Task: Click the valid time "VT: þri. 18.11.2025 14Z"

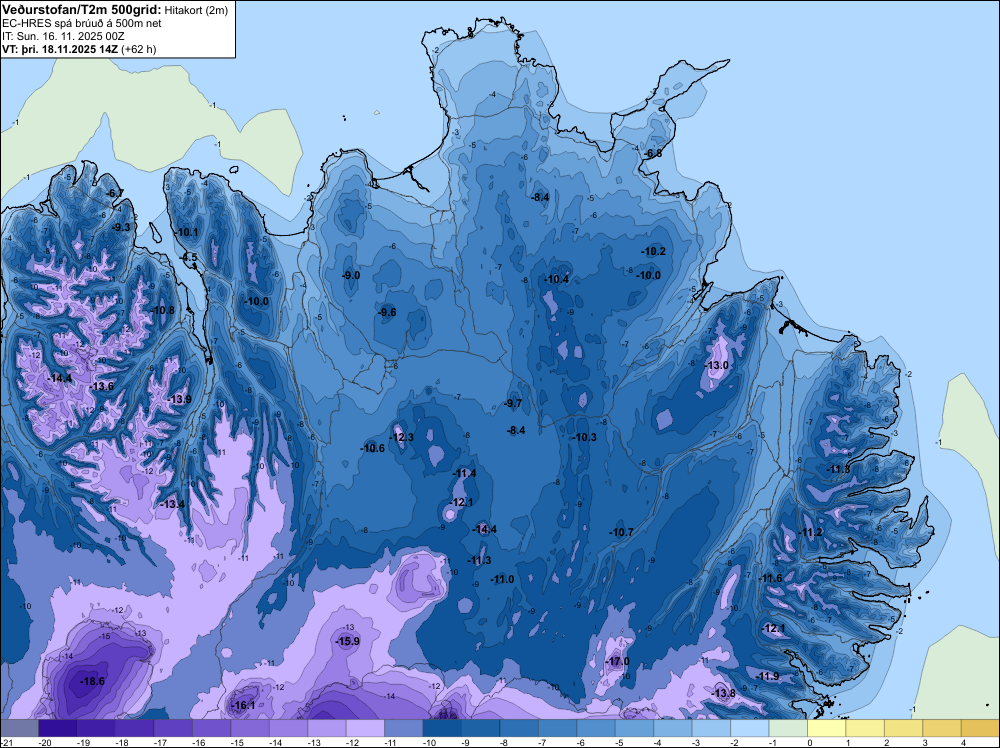Action: (x=60, y=49)
